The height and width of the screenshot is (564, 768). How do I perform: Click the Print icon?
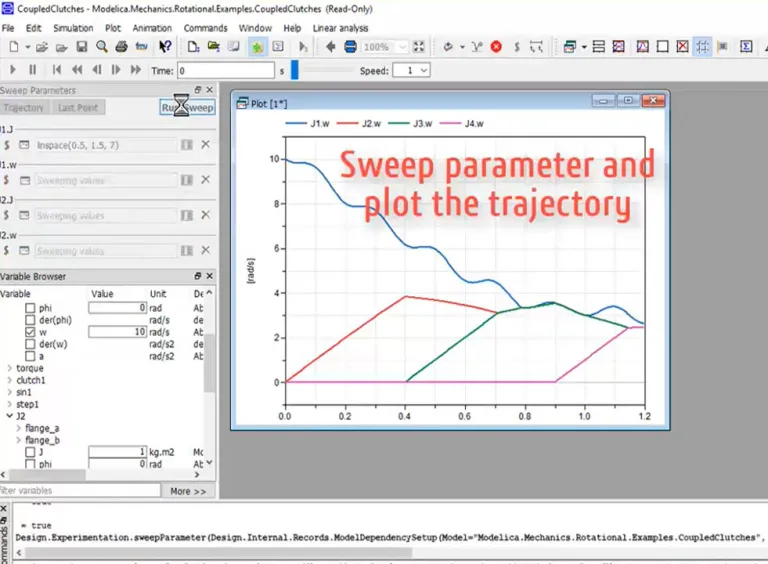click(x=121, y=47)
